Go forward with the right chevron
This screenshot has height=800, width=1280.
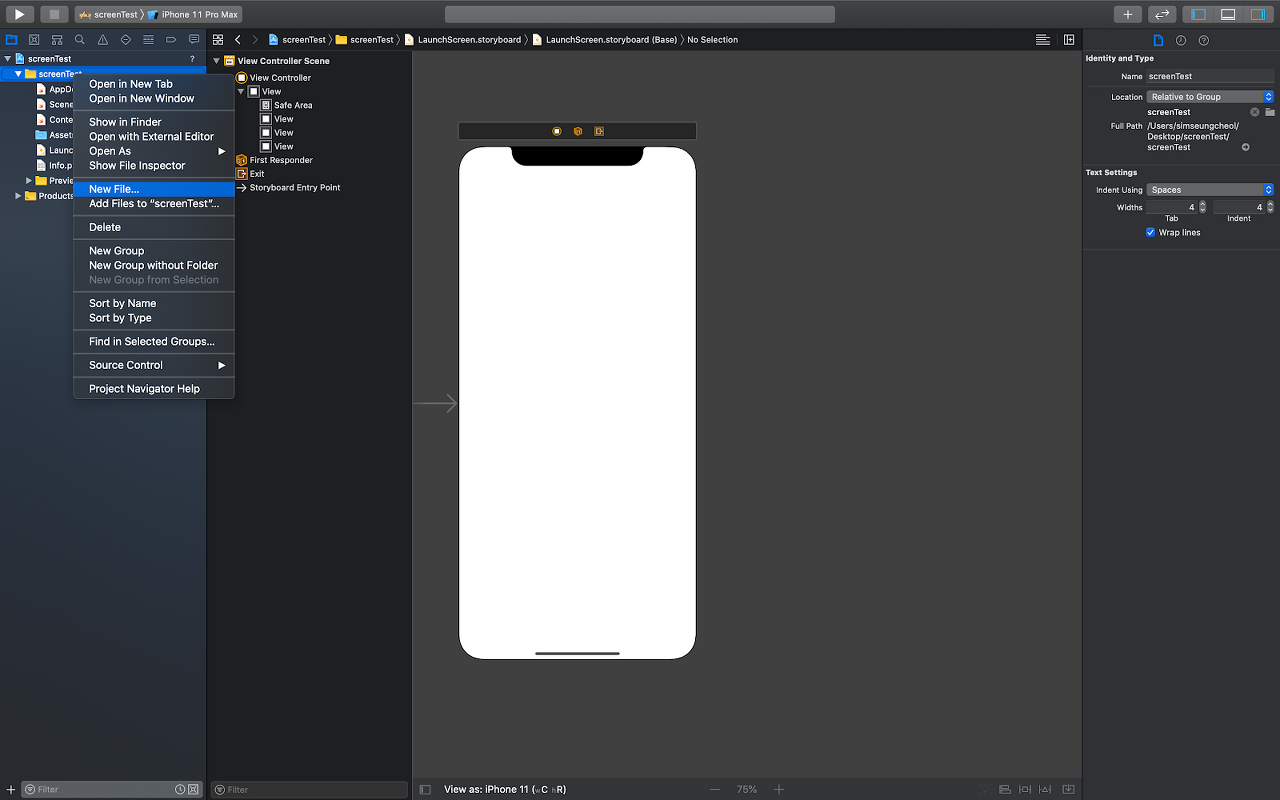[255, 40]
